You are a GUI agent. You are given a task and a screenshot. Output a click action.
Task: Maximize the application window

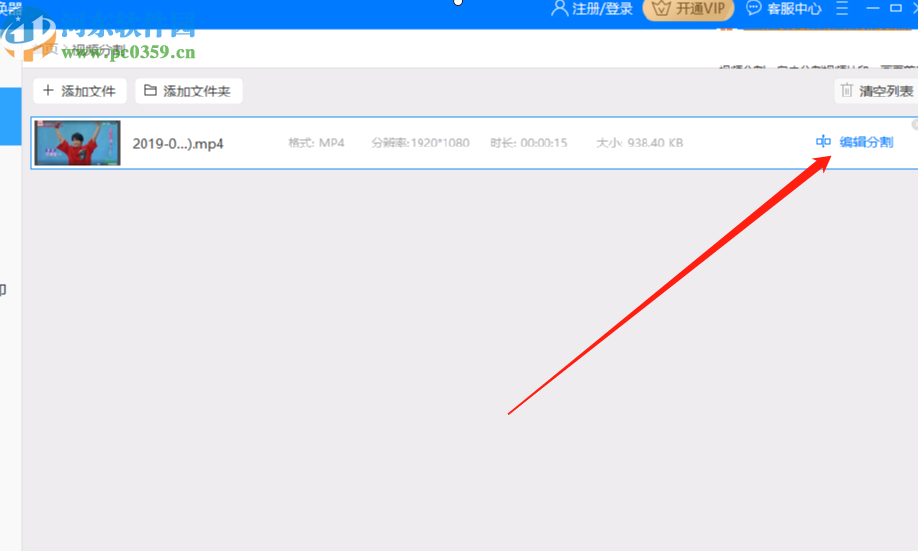click(x=896, y=8)
